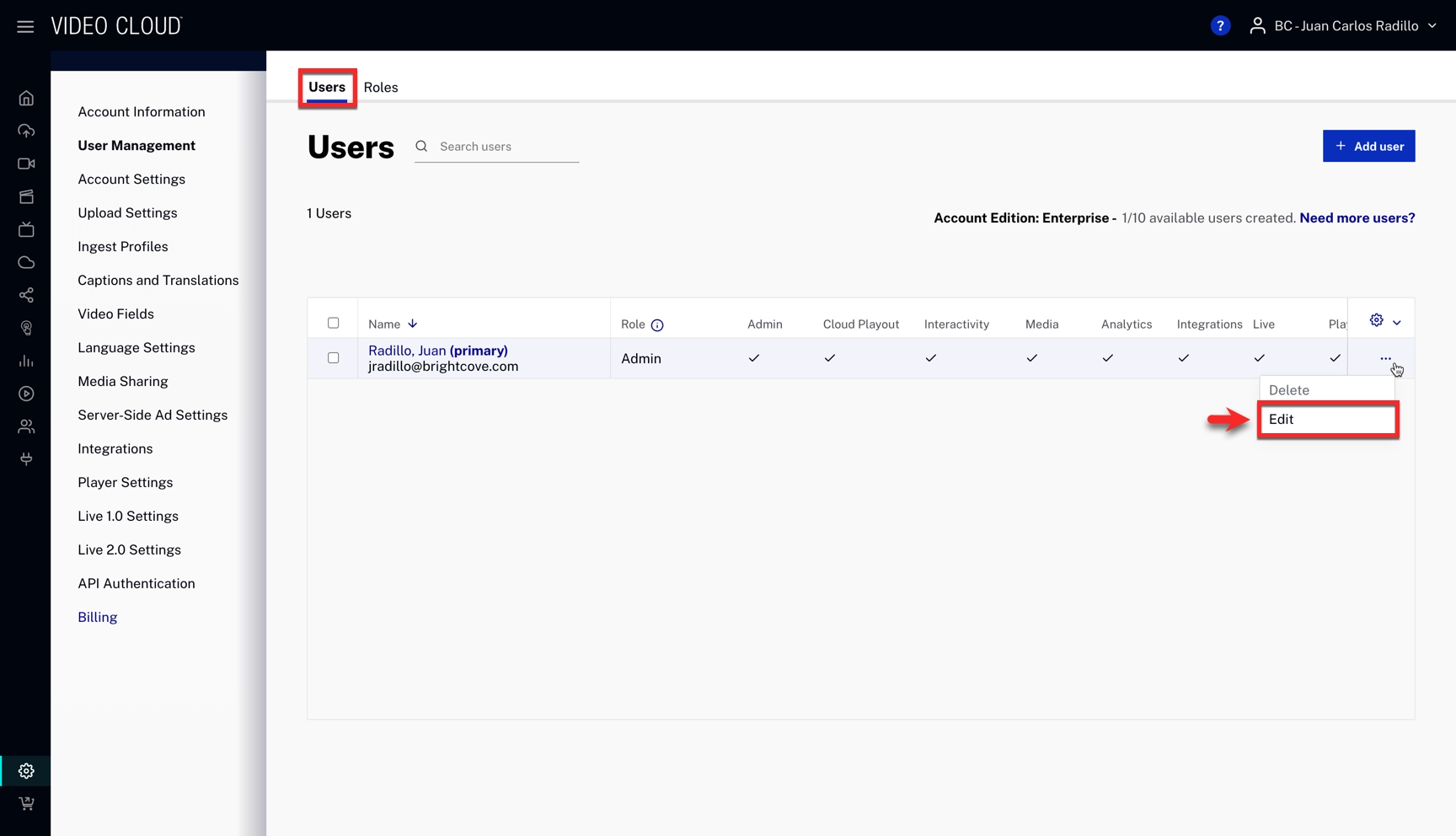Choose Edit from the user context menu
This screenshot has height=836, width=1456.
point(1327,420)
